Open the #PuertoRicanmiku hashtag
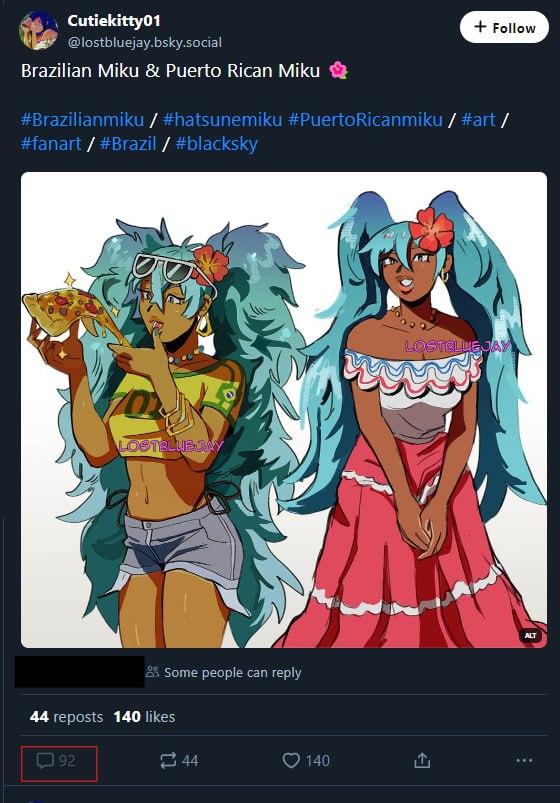This screenshot has width=560, height=803. point(365,119)
